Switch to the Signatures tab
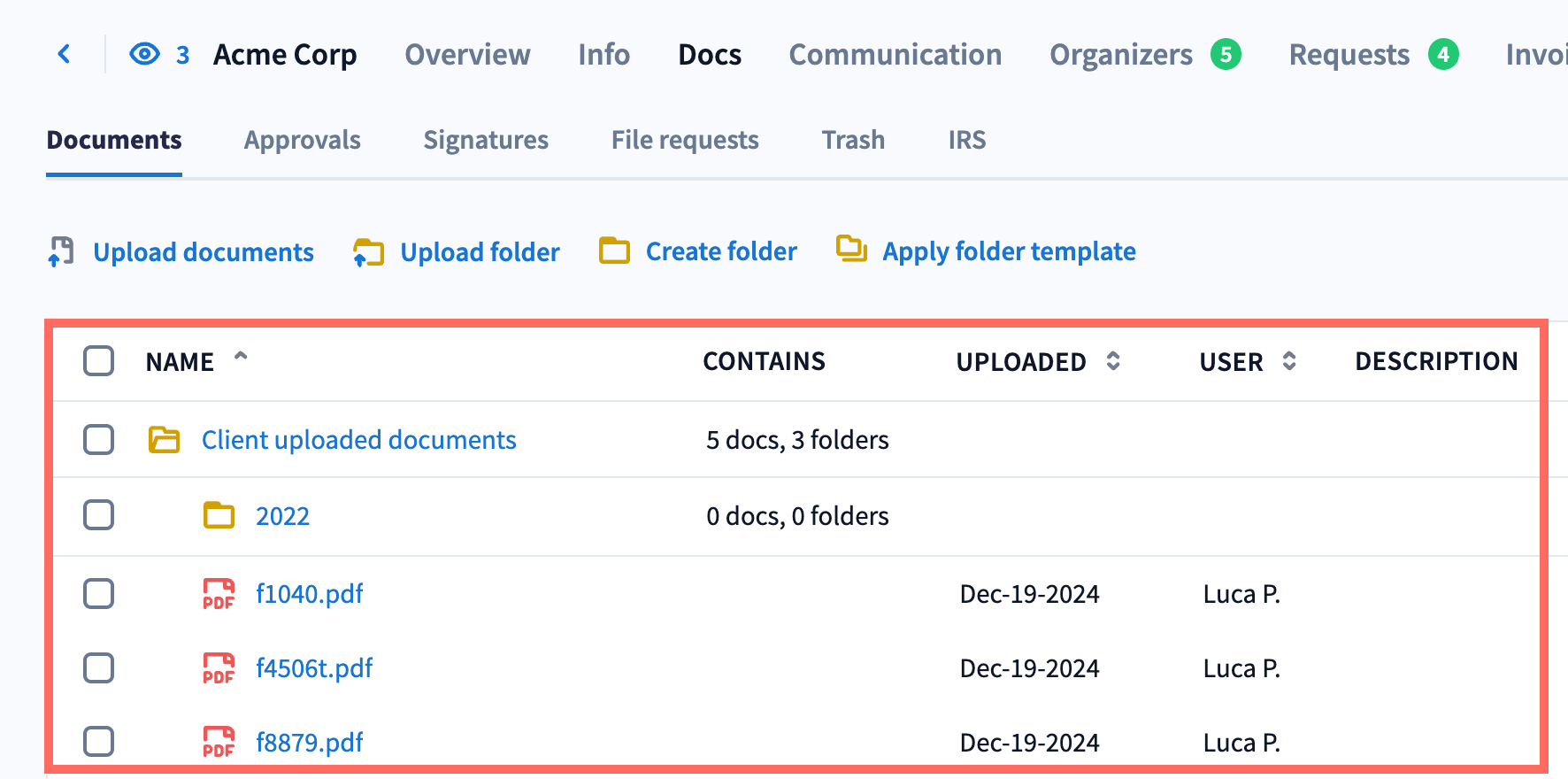The image size is (1568, 779). [x=486, y=140]
